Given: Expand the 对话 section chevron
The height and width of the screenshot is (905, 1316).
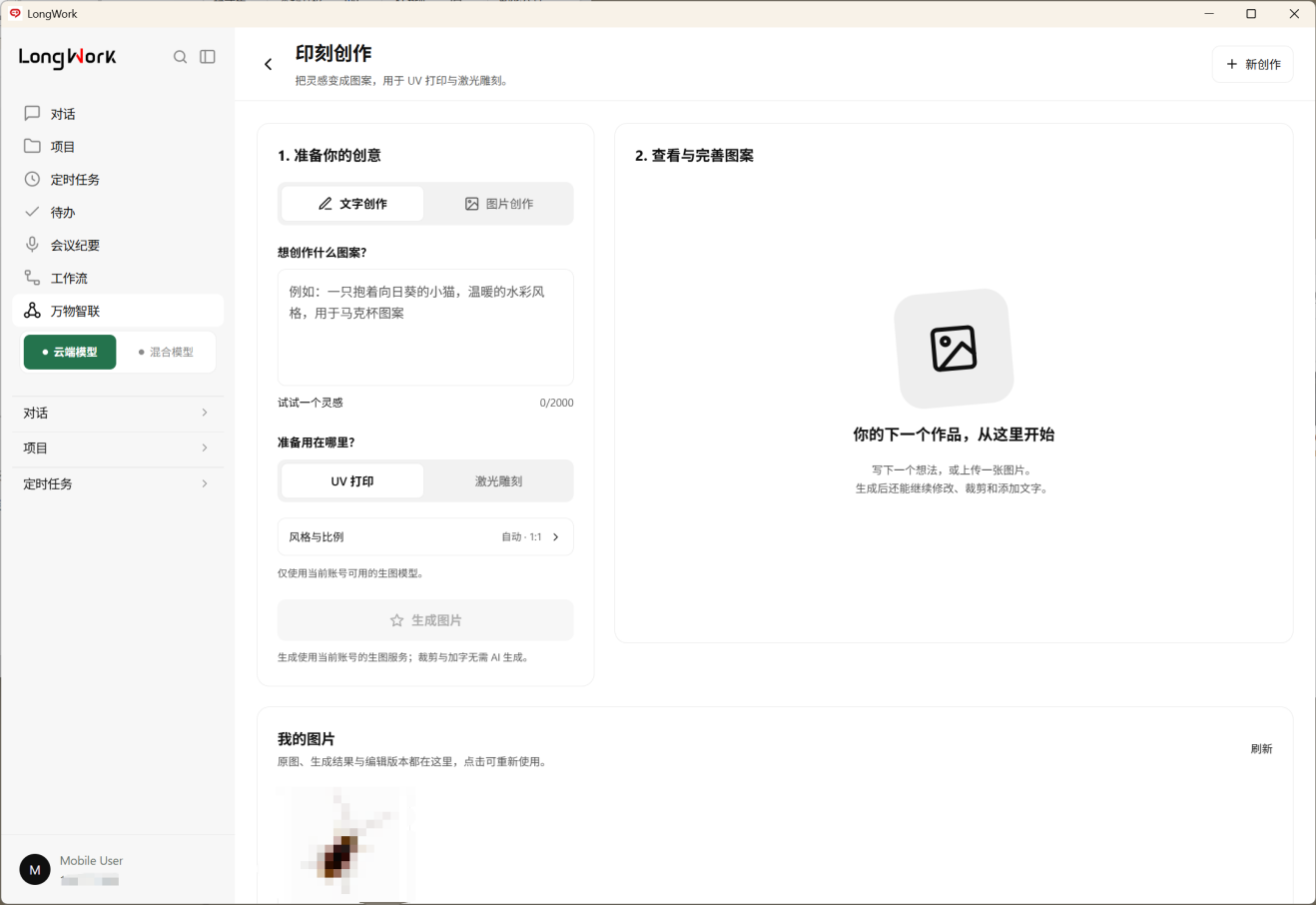Looking at the screenshot, I should point(205,413).
